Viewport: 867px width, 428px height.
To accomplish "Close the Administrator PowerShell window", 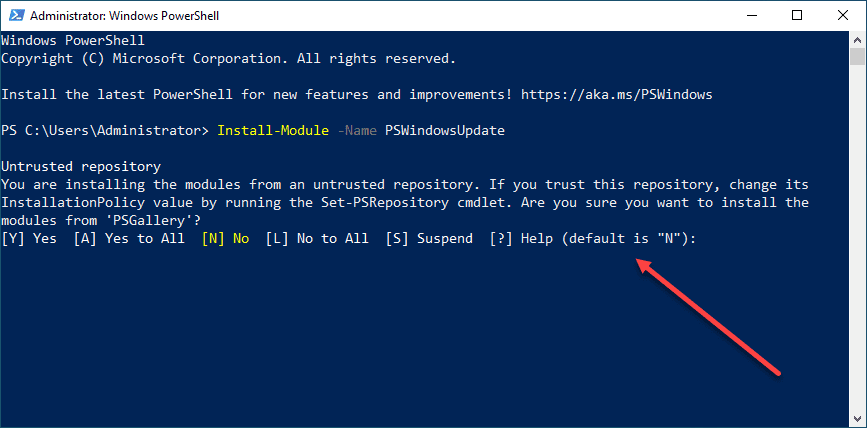I will pyautogui.click(x=842, y=15).
